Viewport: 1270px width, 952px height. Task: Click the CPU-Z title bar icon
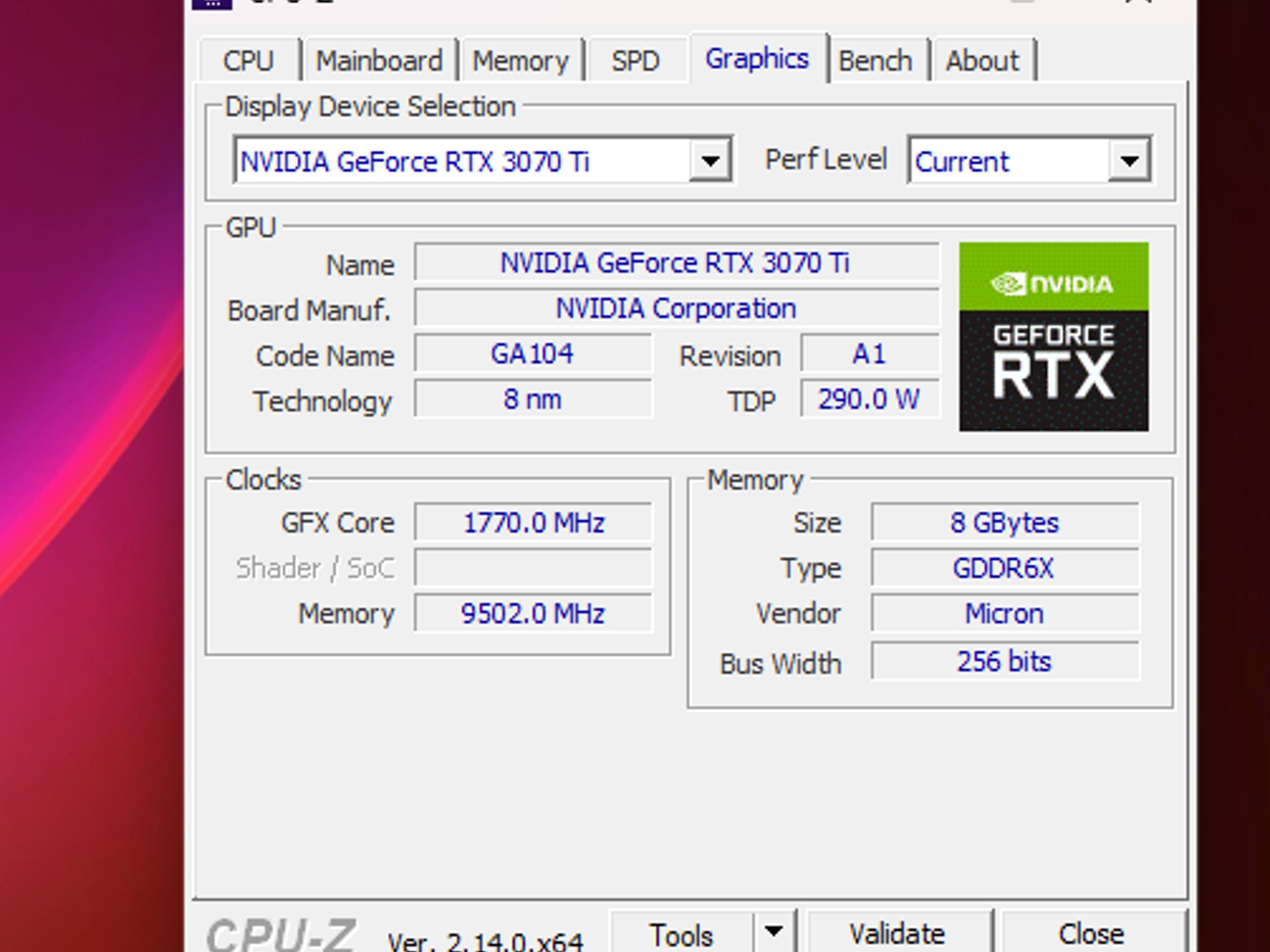click(212, 4)
